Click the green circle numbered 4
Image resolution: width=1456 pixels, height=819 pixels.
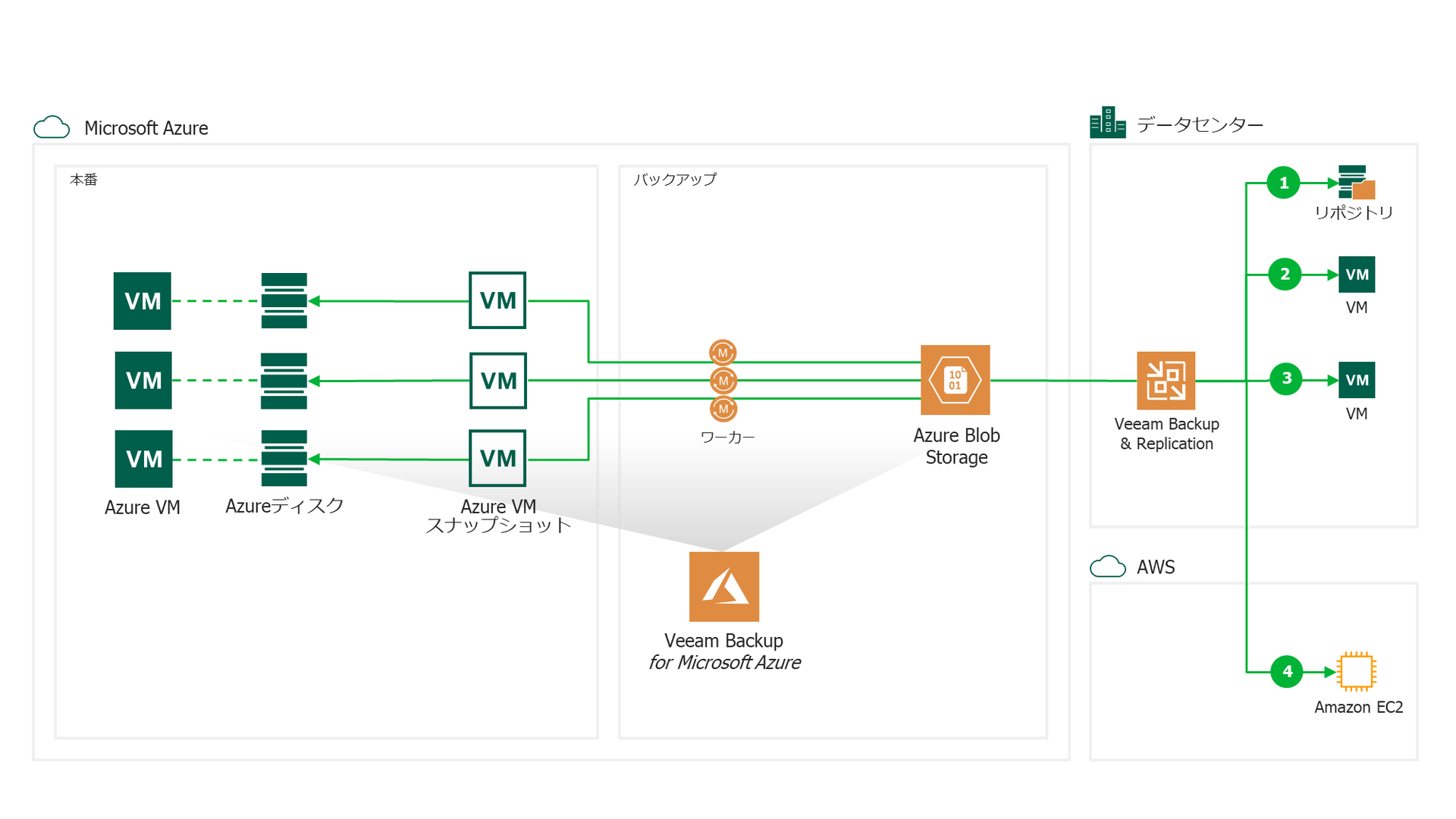click(x=1287, y=671)
